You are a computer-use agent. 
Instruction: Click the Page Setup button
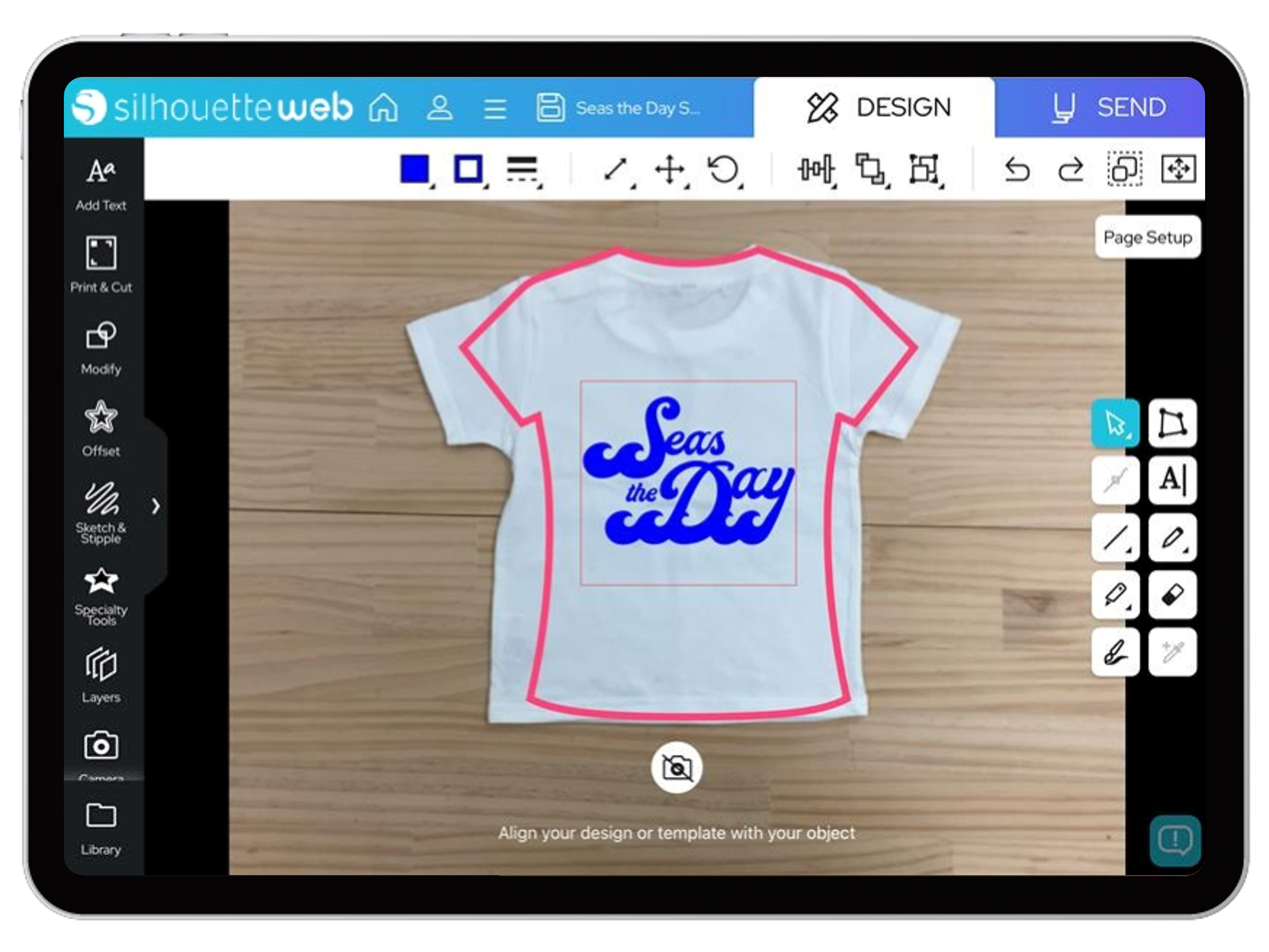[x=1147, y=237]
